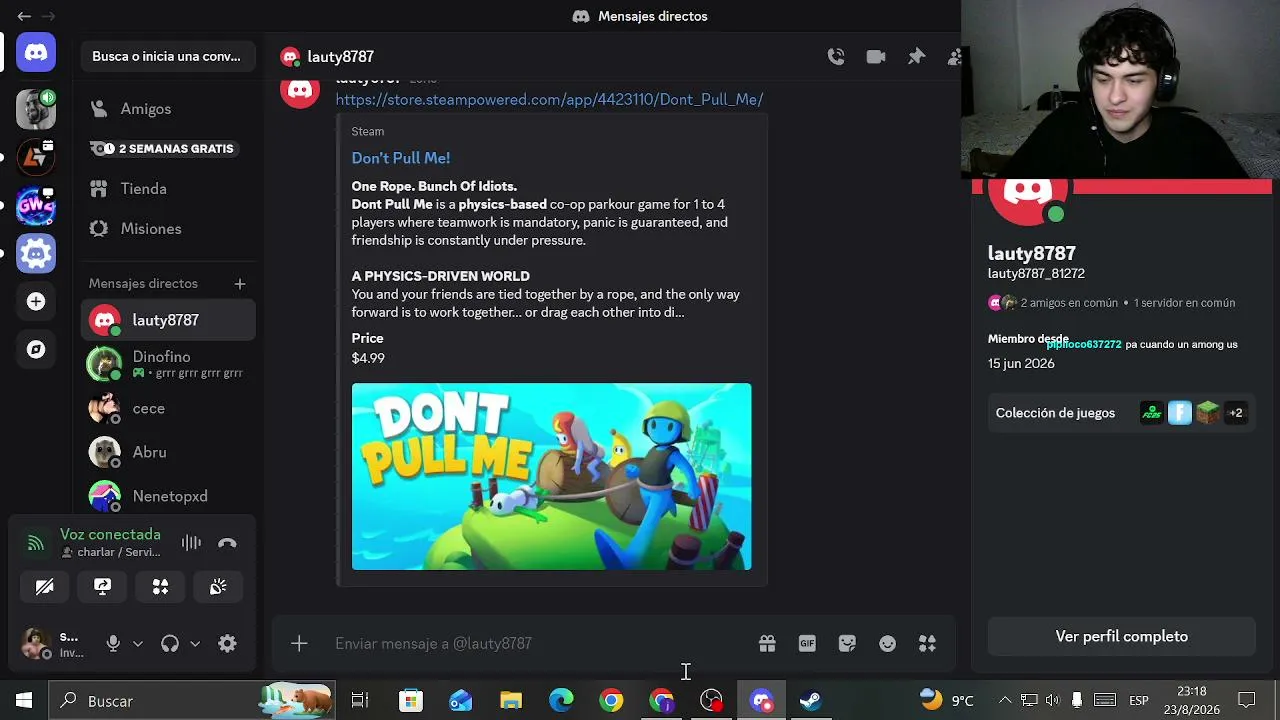Open Windows notification center

click(x=1247, y=701)
